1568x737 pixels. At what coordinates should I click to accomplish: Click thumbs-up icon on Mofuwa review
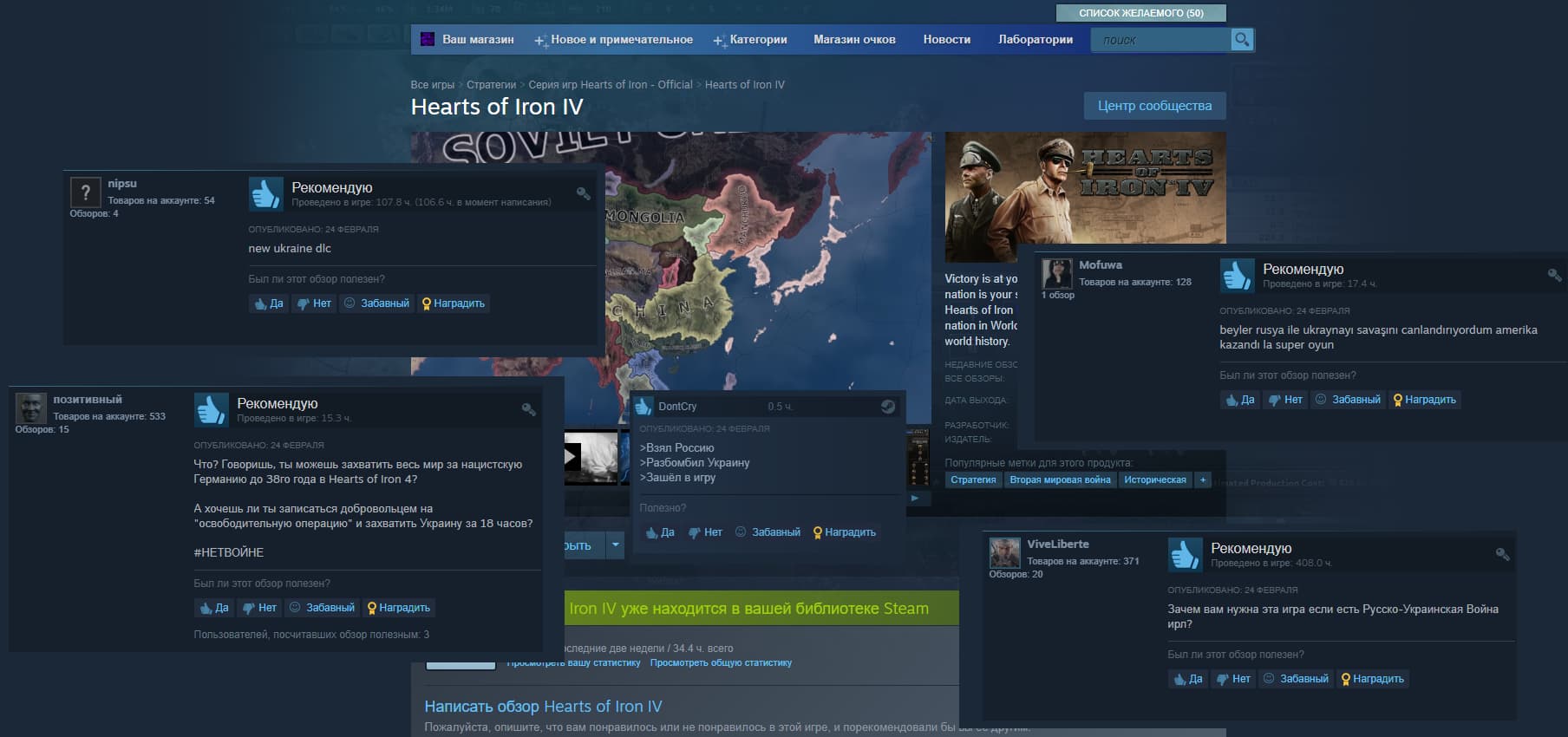point(1237,276)
